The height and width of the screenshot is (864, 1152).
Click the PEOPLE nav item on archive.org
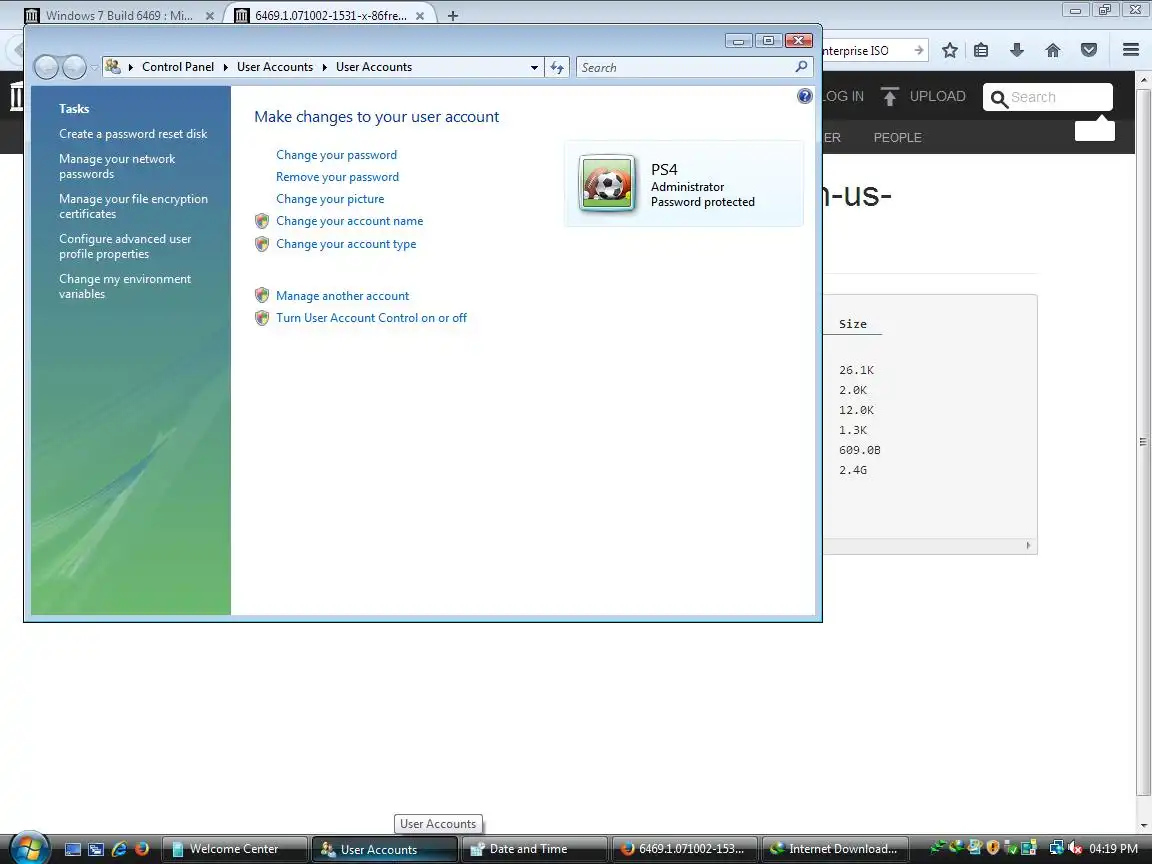pos(897,137)
